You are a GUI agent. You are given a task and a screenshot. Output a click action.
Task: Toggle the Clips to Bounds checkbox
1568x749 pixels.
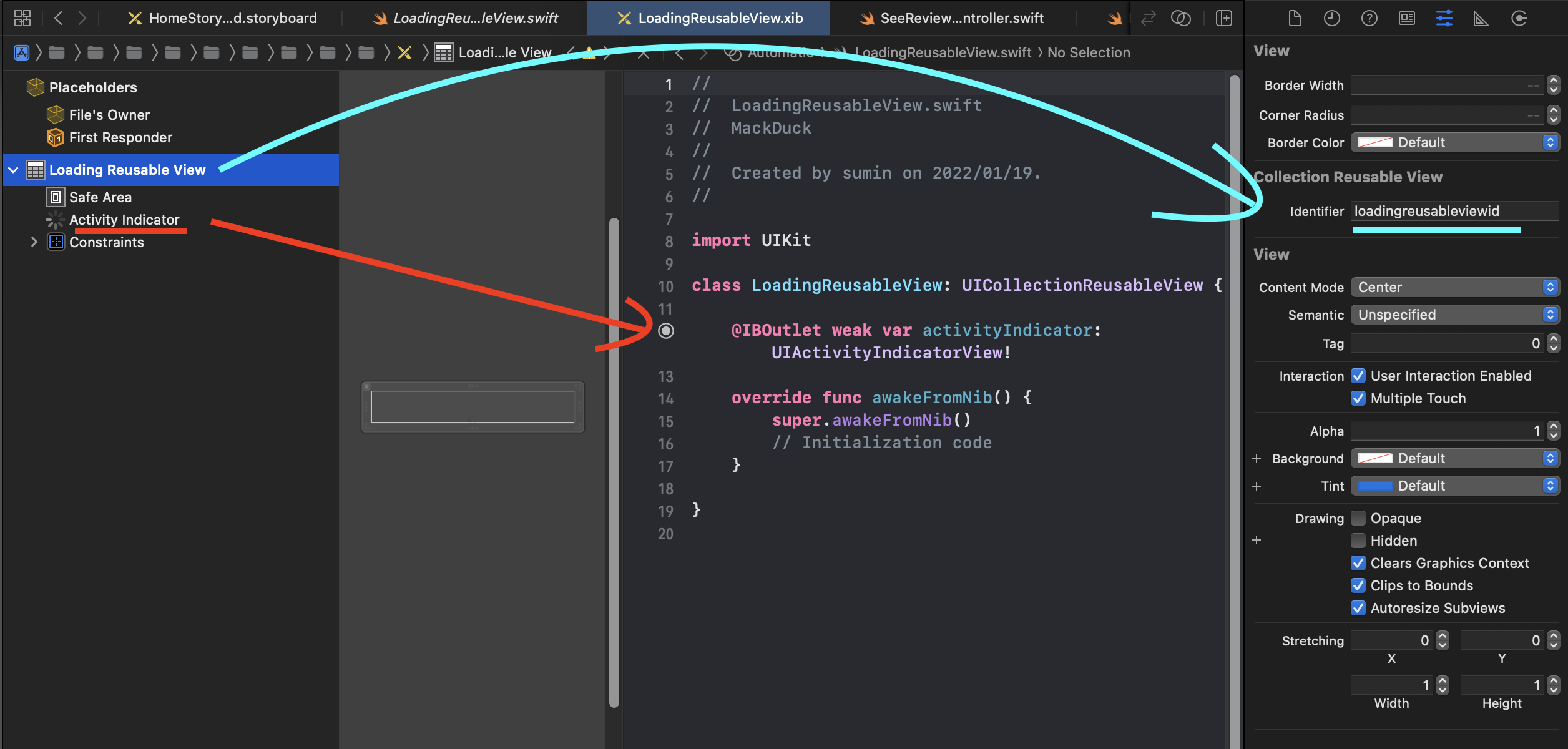(1358, 585)
